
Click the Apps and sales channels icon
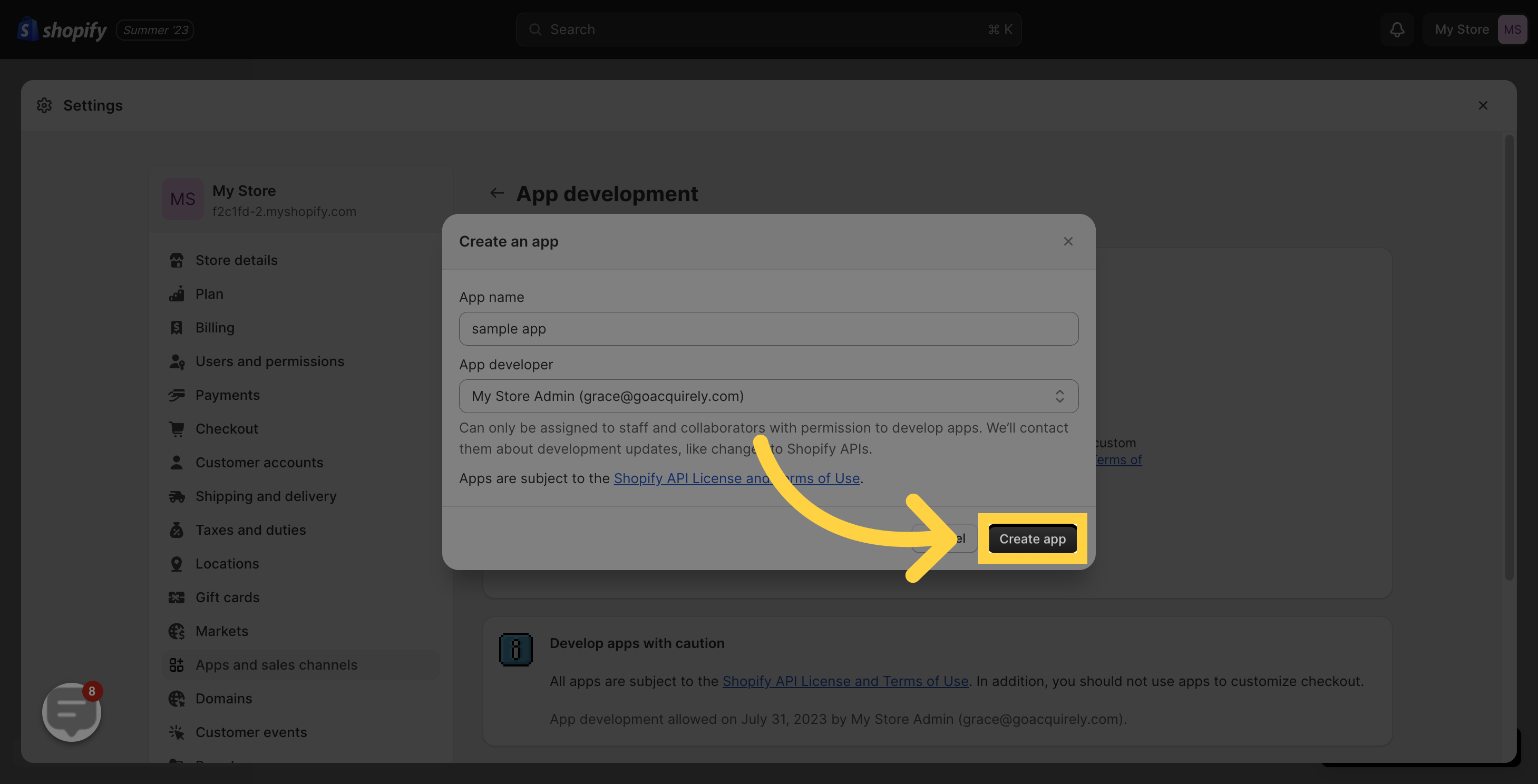[177, 665]
